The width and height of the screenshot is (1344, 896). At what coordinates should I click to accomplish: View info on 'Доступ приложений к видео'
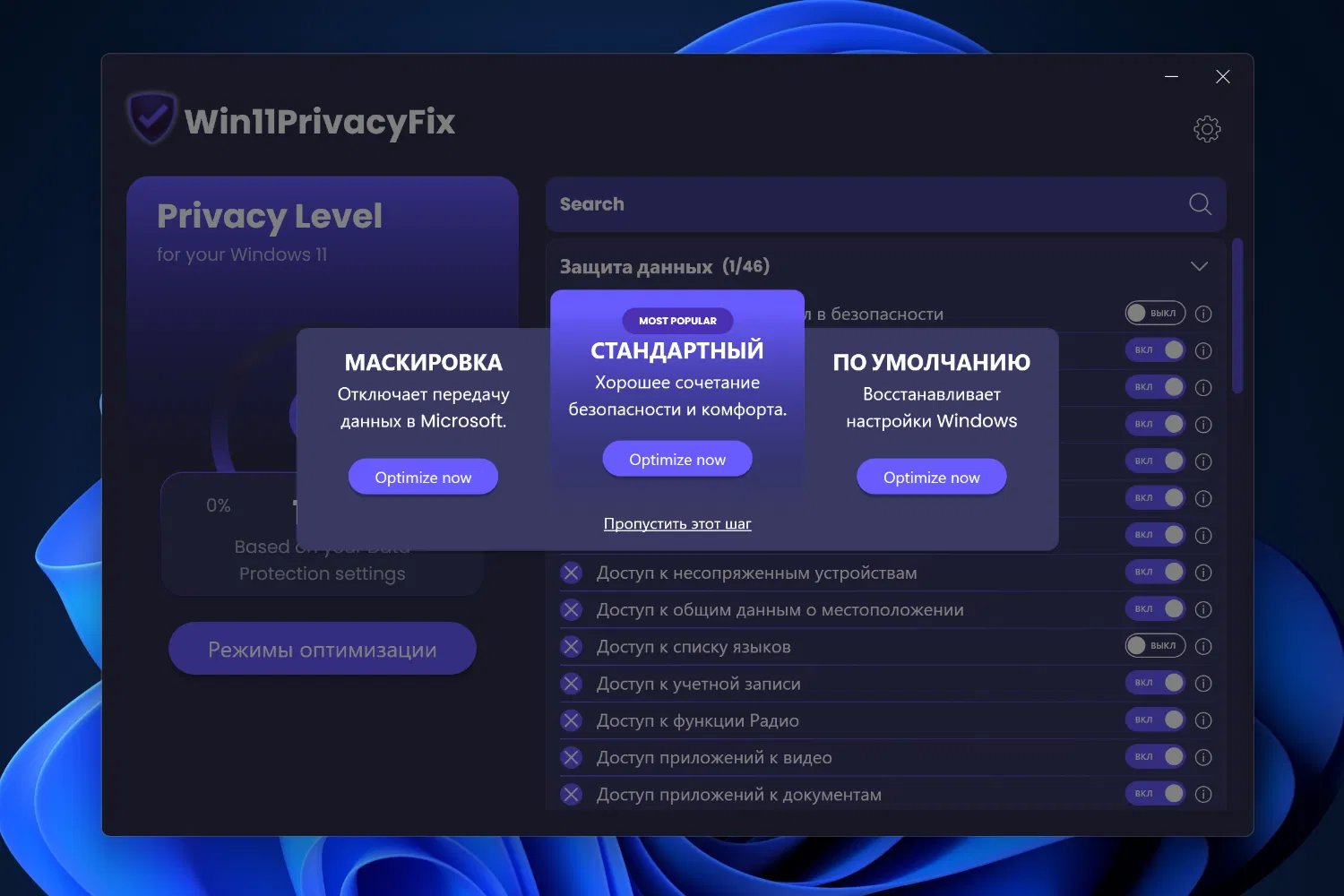pos(1203,757)
